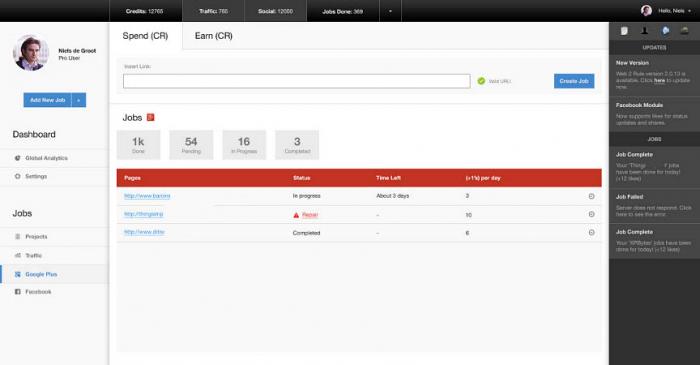The height and width of the screenshot is (365, 700).
Task: Click the red Google Plus icon beside Jobs heading
Action: 150,117
